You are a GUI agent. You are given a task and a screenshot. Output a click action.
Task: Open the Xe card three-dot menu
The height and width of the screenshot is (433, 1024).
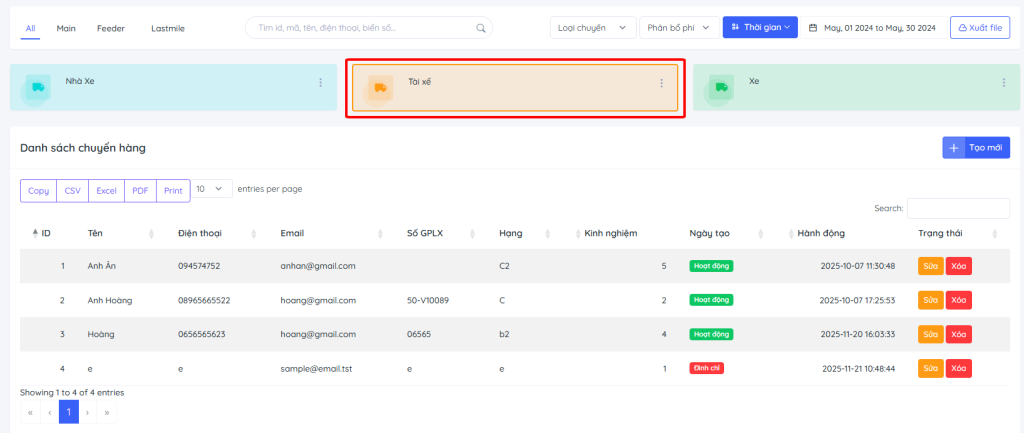tap(1003, 83)
